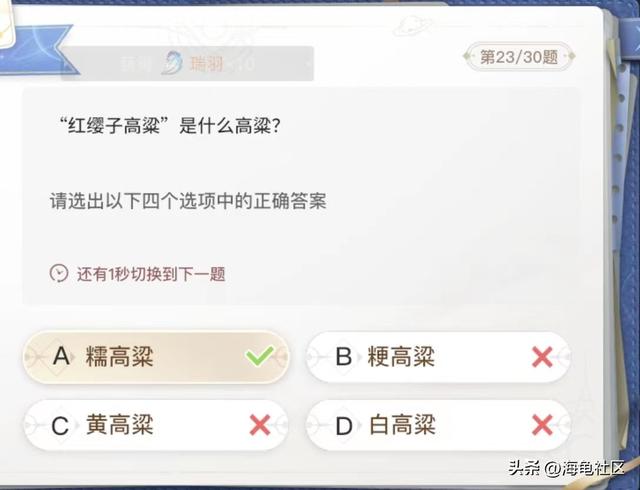Click the question text about 红缨子高粱

pos(168,128)
